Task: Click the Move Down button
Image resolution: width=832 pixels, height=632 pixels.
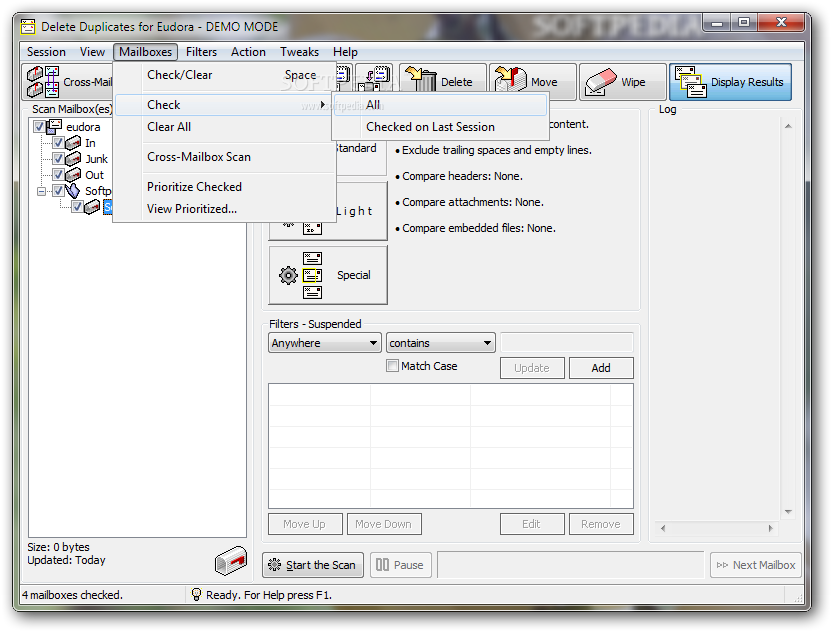Action: (384, 524)
